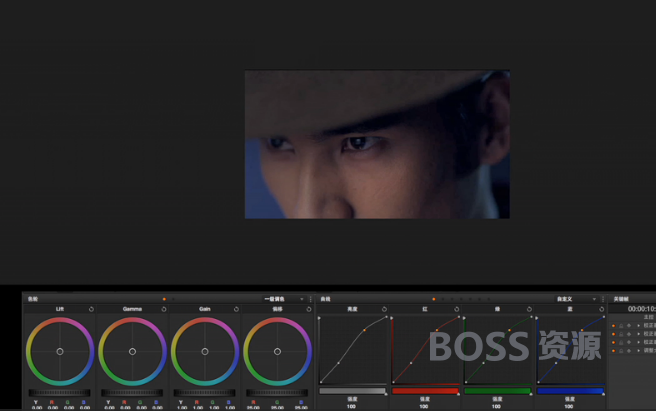Reset the Gamma color wheel
The height and width of the screenshot is (411, 656).
click(x=164, y=309)
